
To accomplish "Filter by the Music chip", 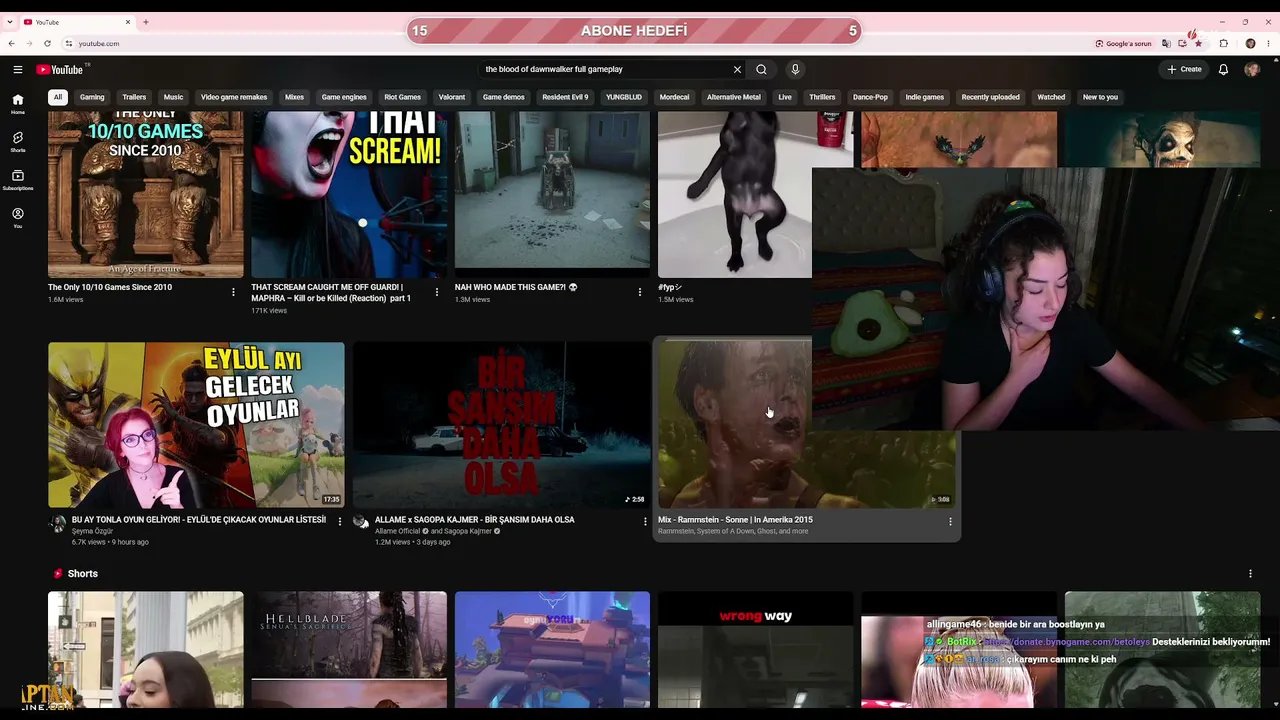I will tap(174, 97).
